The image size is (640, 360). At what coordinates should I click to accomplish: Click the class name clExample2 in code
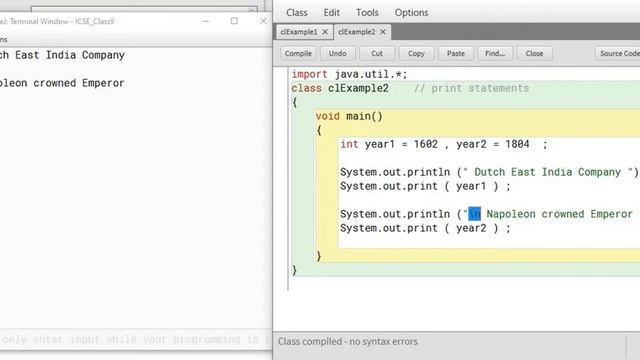coord(358,89)
